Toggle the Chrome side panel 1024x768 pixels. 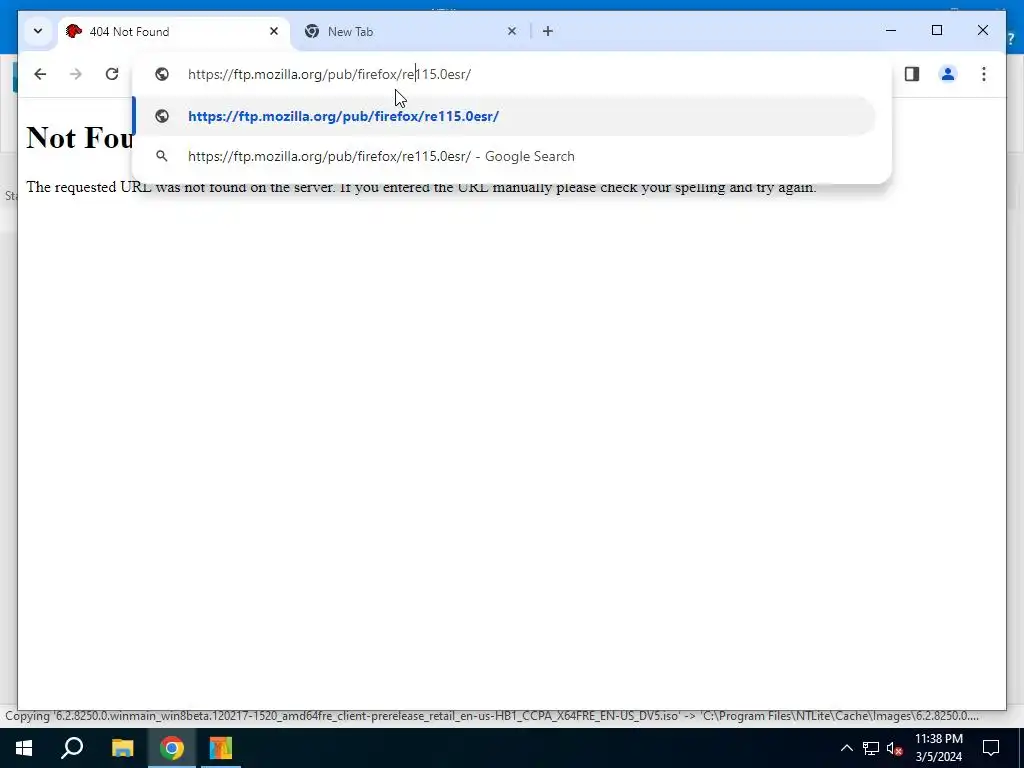click(x=912, y=74)
